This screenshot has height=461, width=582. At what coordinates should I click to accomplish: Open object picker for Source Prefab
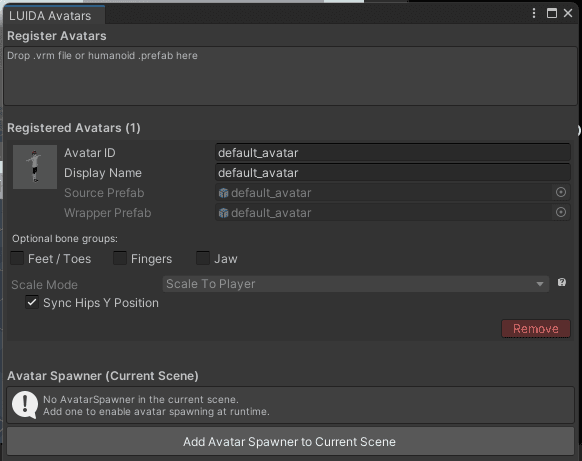point(561,192)
